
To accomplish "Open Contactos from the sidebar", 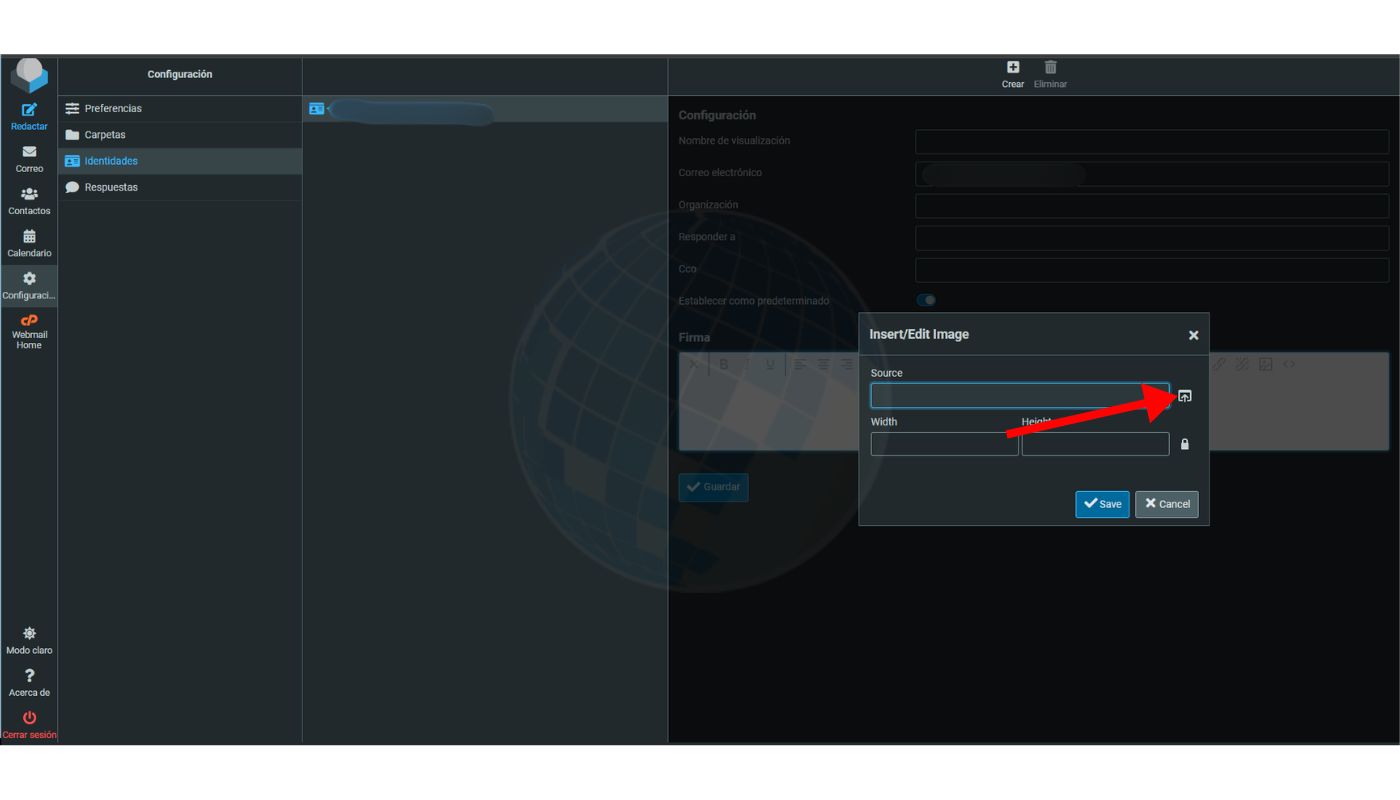I will [29, 195].
